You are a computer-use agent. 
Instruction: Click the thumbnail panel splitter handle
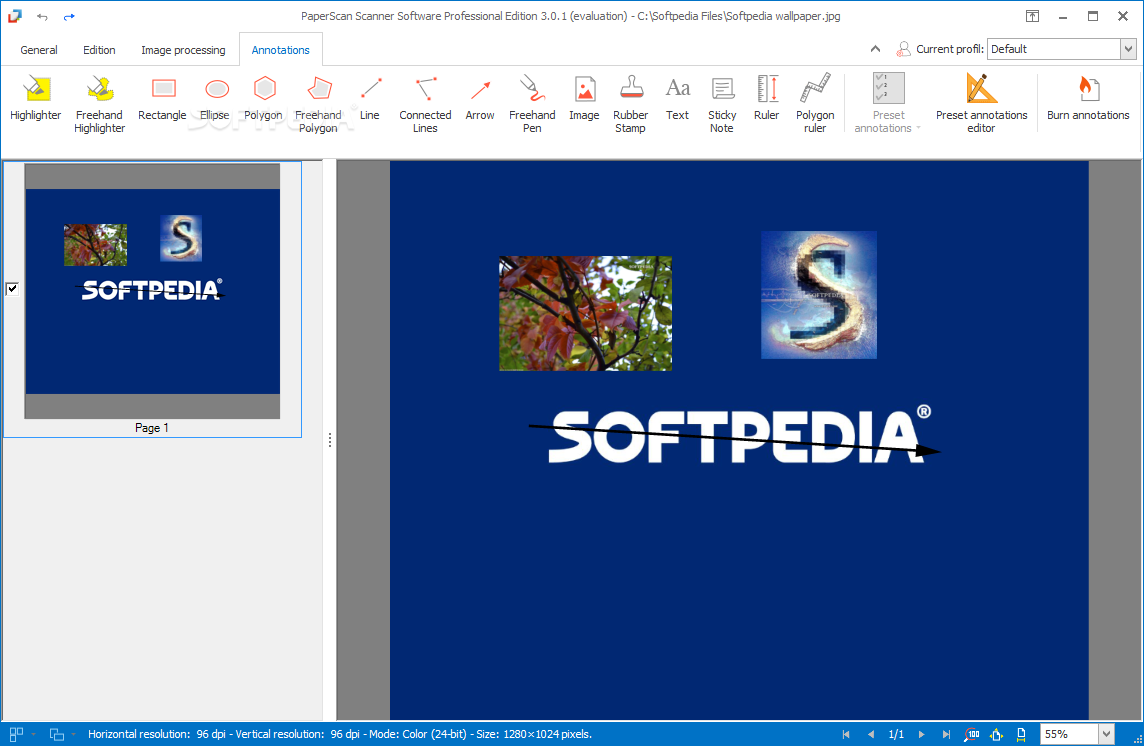(330, 440)
